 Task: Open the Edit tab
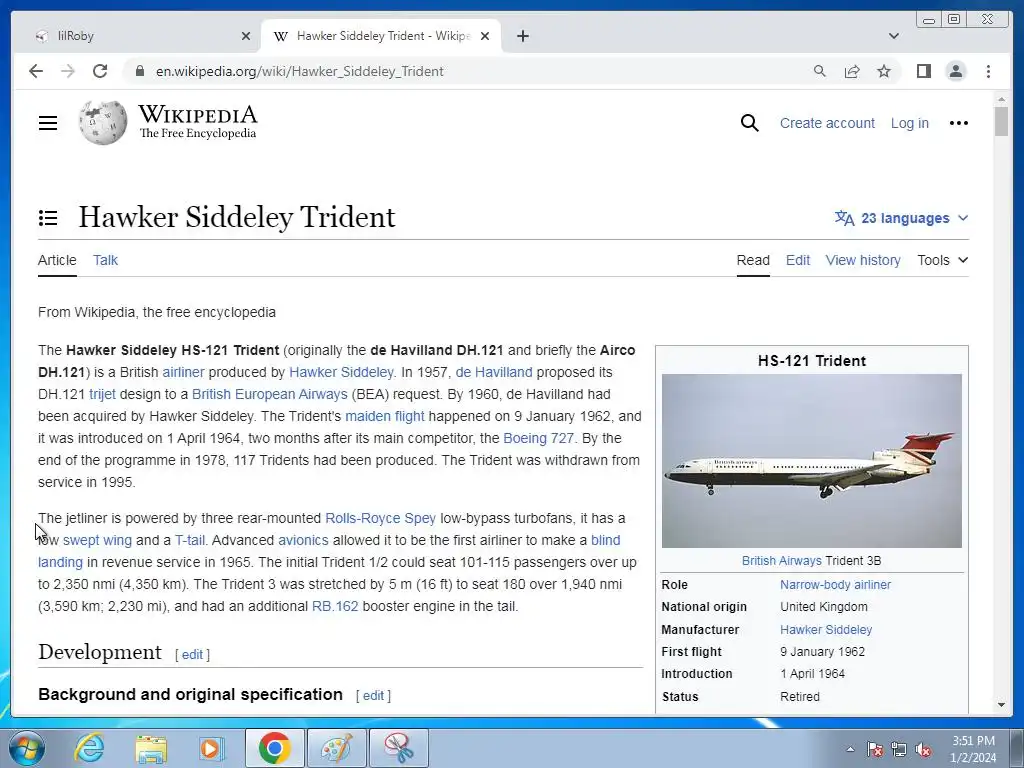coord(797,260)
